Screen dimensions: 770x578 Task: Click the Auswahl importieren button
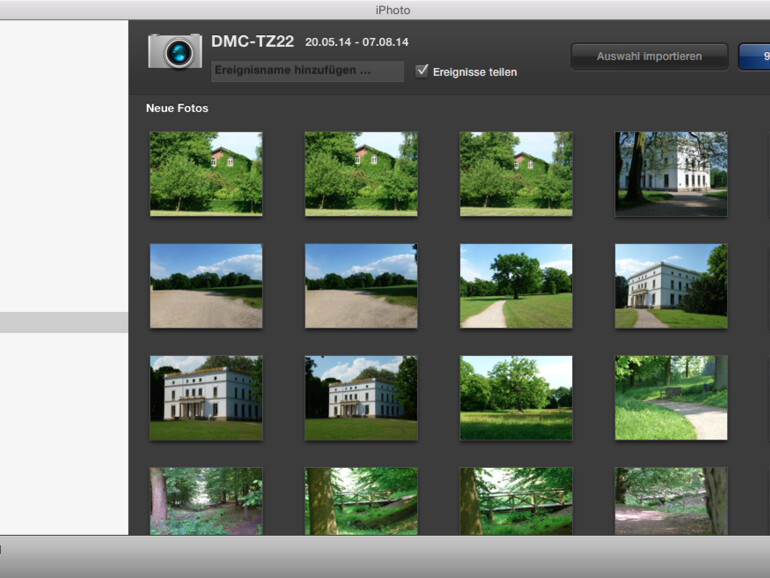[649, 56]
